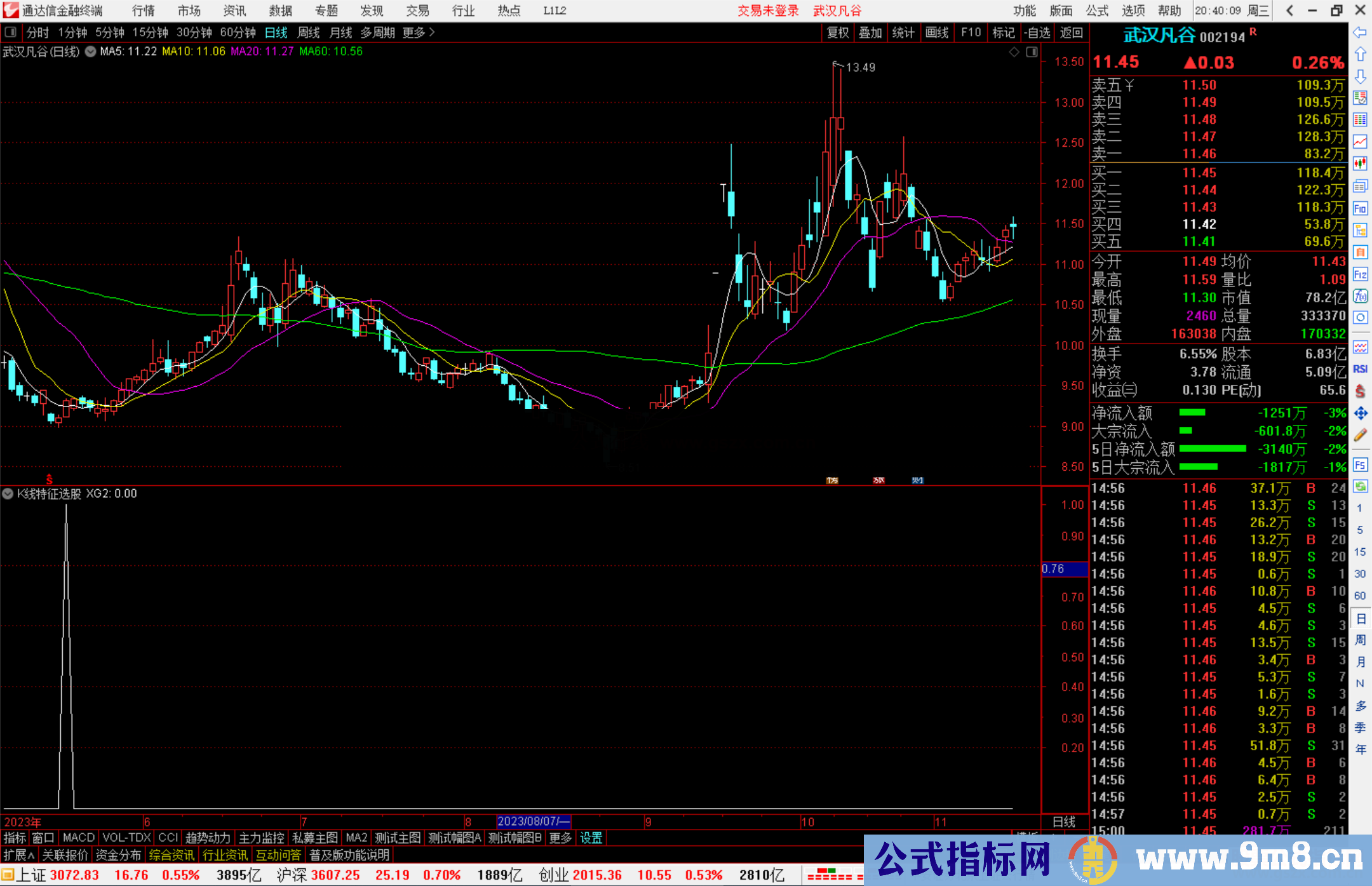Toggle 叠加 overlay mode
This screenshot has height=886, width=1372.
(x=870, y=32)
